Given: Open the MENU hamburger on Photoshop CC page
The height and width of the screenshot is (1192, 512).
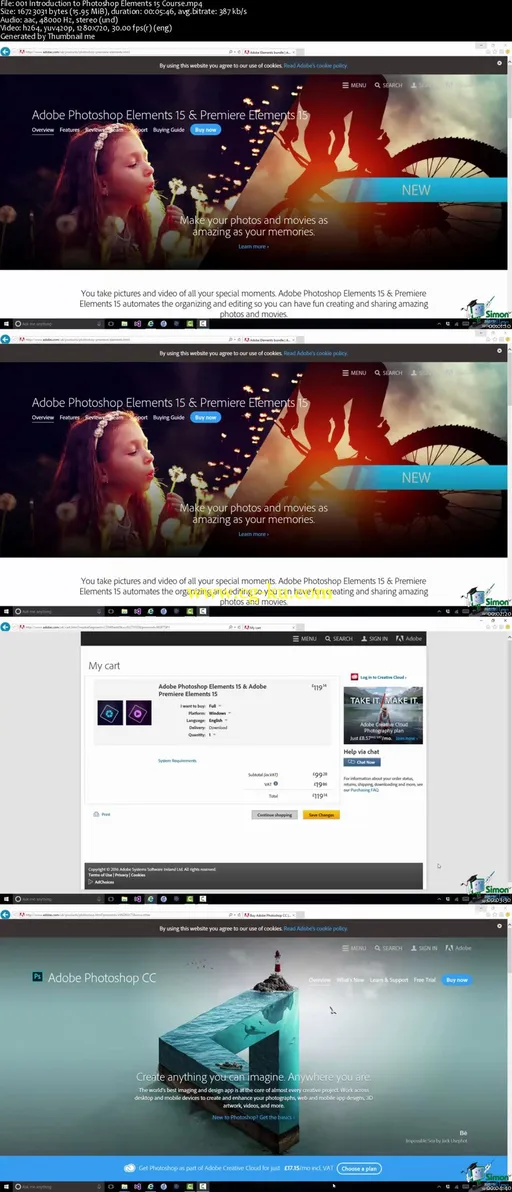Looking at the screenshot, I should point(346,948).
